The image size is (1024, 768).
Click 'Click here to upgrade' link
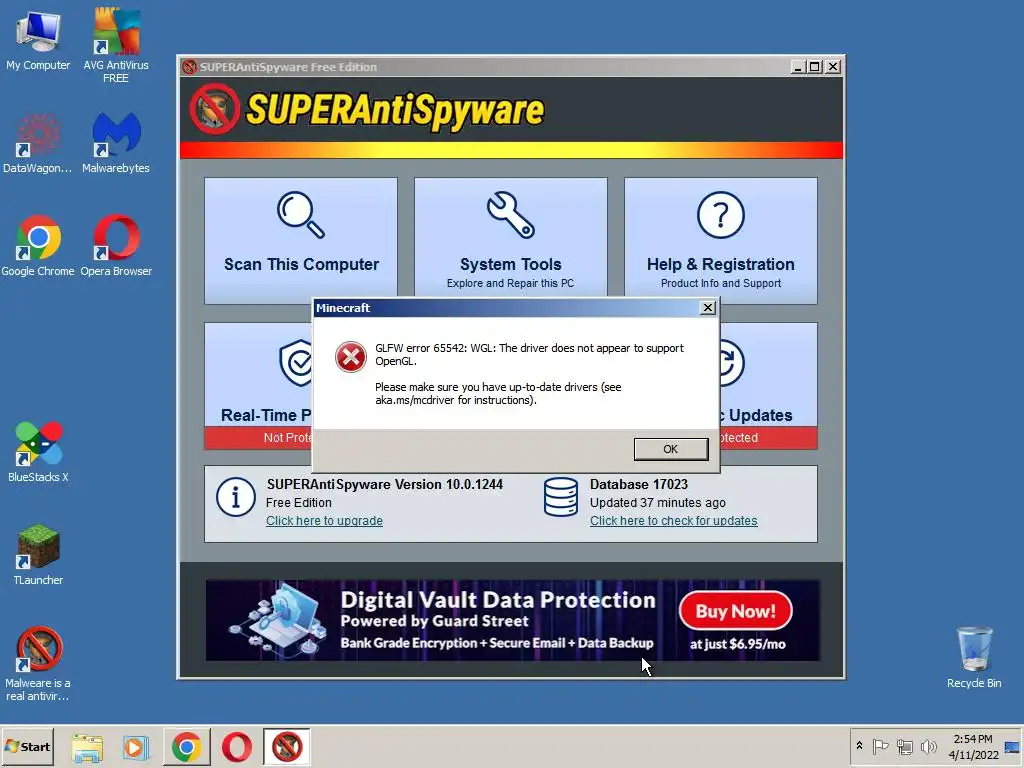click(324, 520)
